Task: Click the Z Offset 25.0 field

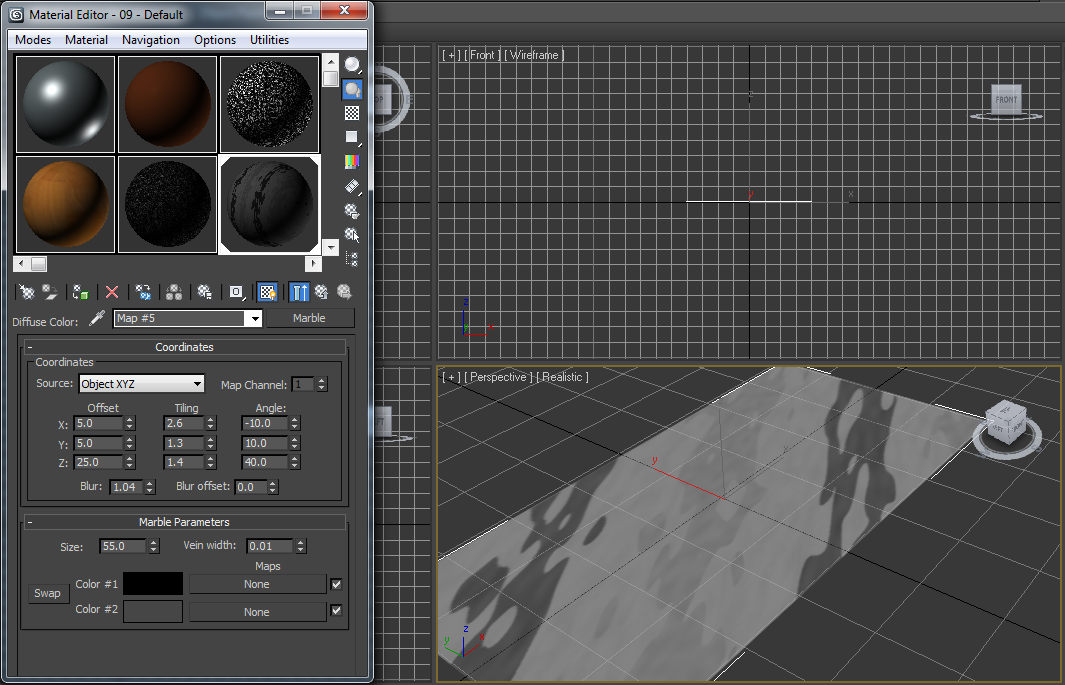Action: pos(98,462)
